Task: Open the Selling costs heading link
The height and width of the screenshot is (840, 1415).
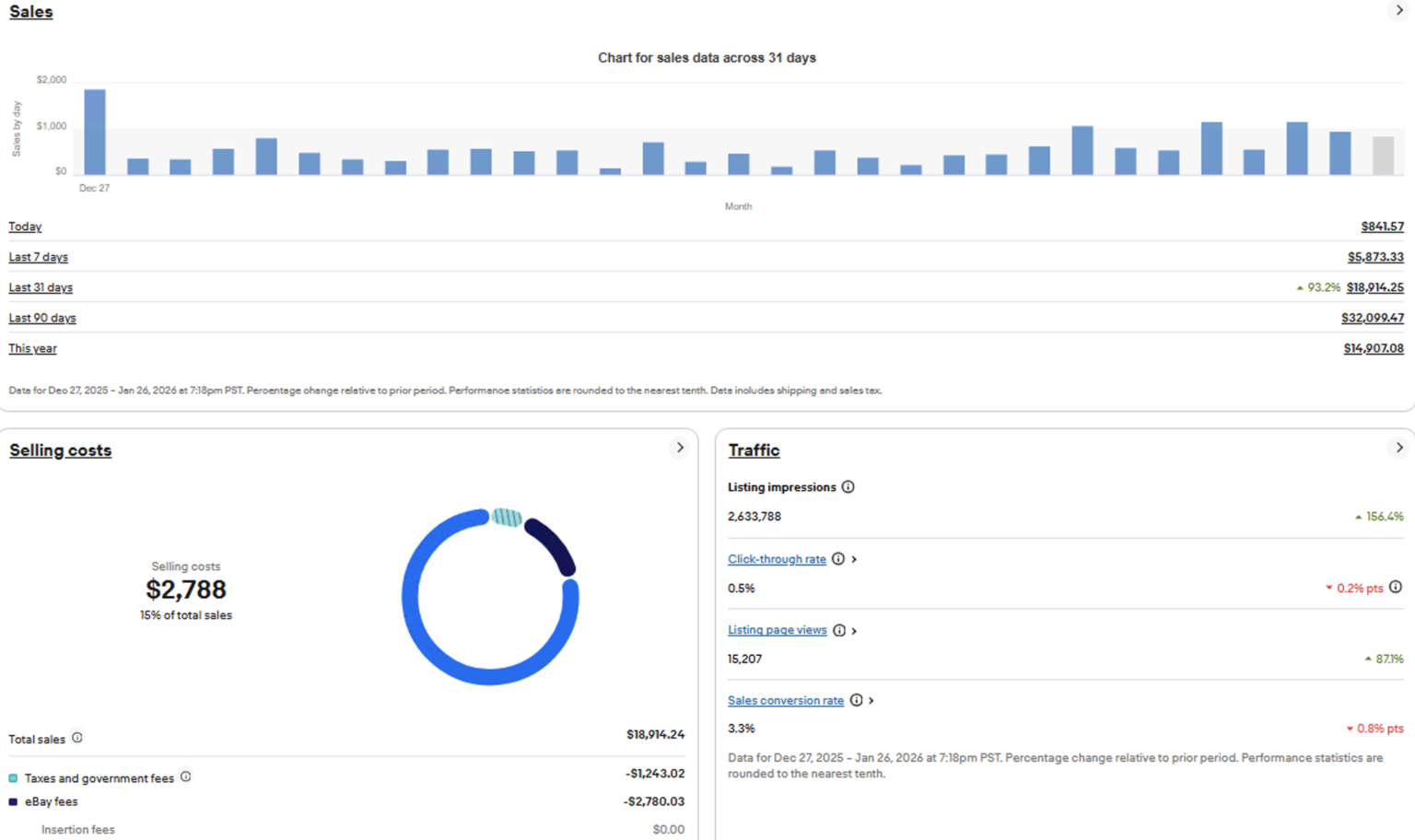Action: (61, 450)
